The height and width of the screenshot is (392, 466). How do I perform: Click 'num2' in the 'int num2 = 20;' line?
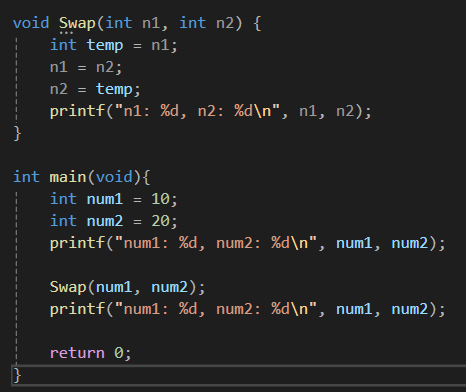pos(105,221)
